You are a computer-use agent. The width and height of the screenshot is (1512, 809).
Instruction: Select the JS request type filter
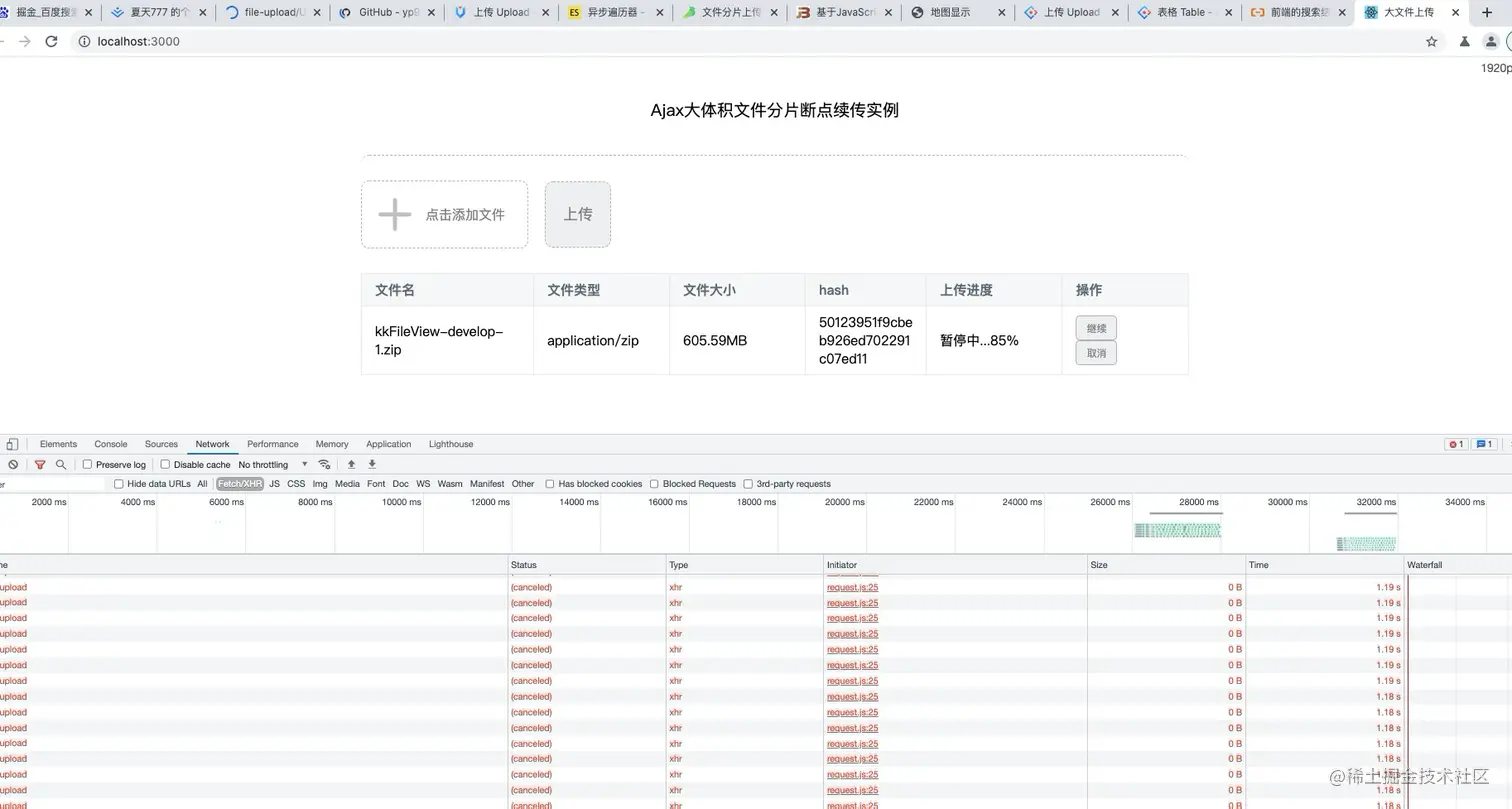coord(275,484)
